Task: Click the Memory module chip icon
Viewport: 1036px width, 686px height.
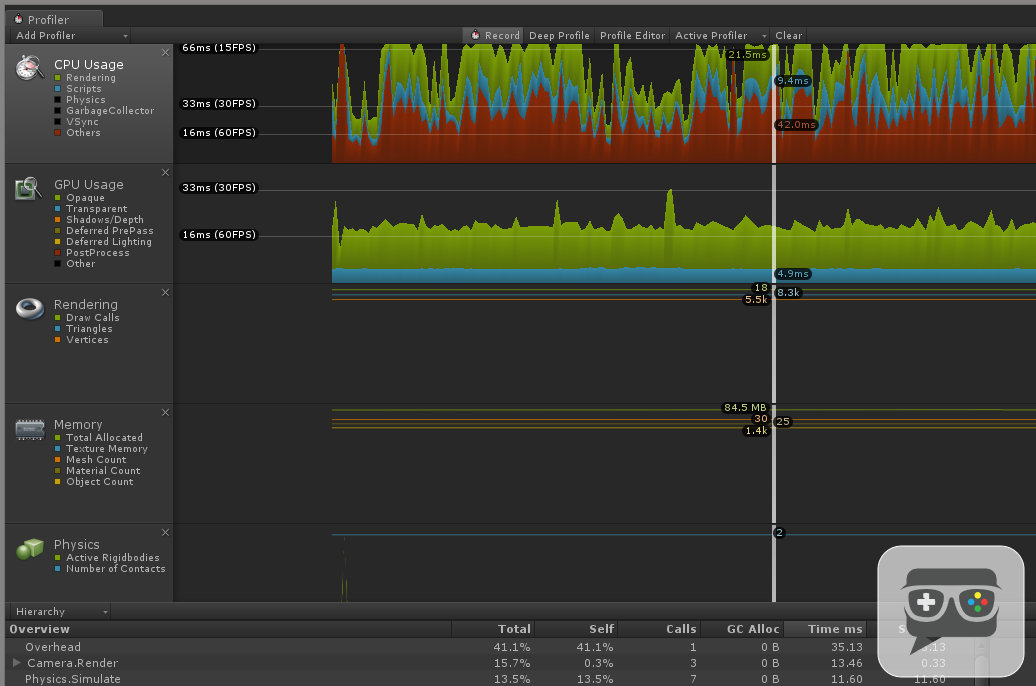Action: [x=29, y=430]
